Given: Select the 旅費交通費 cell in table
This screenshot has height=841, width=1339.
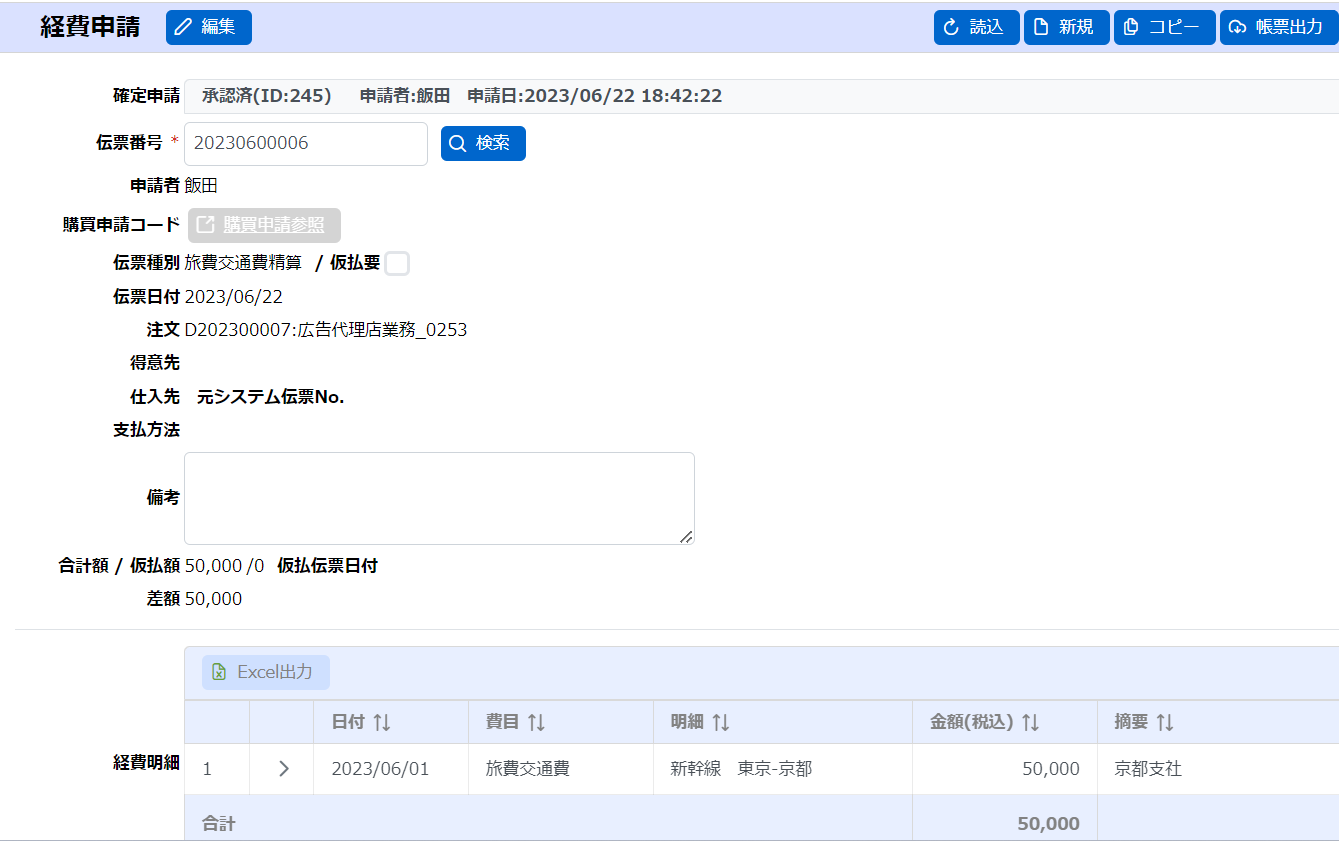Looking at the screenshot, I should point(561,769).
